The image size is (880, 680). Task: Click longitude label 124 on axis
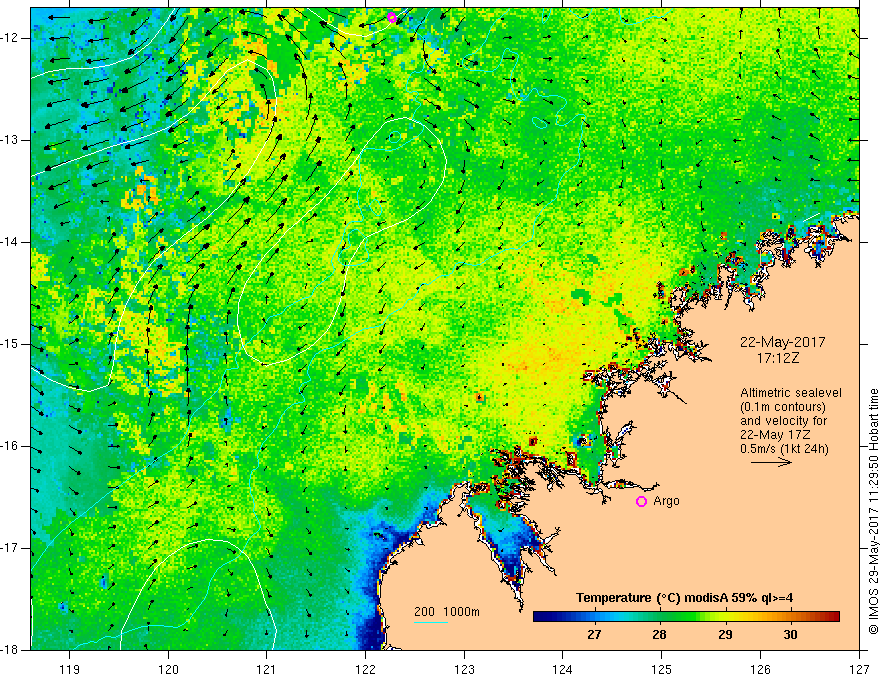coord(563,669)
